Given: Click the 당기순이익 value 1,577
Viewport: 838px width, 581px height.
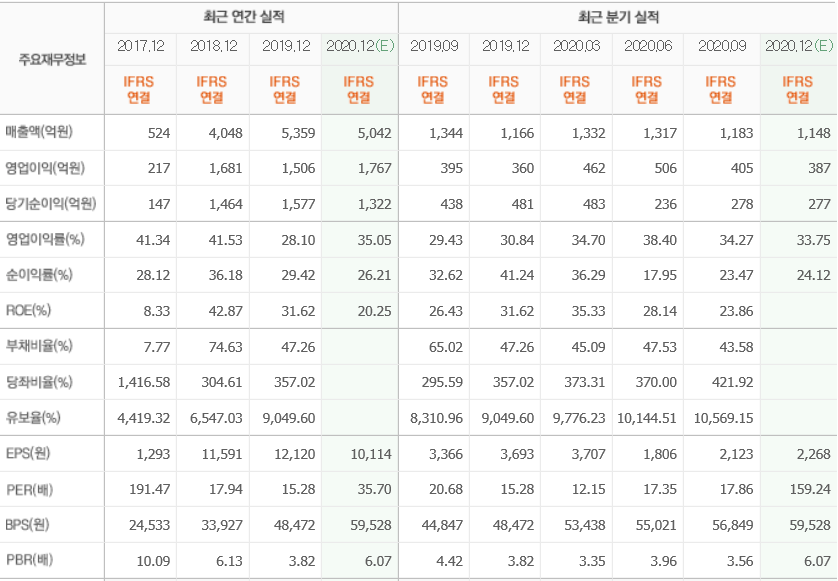Looking at the screenshot, I should (x=298, y=204).
